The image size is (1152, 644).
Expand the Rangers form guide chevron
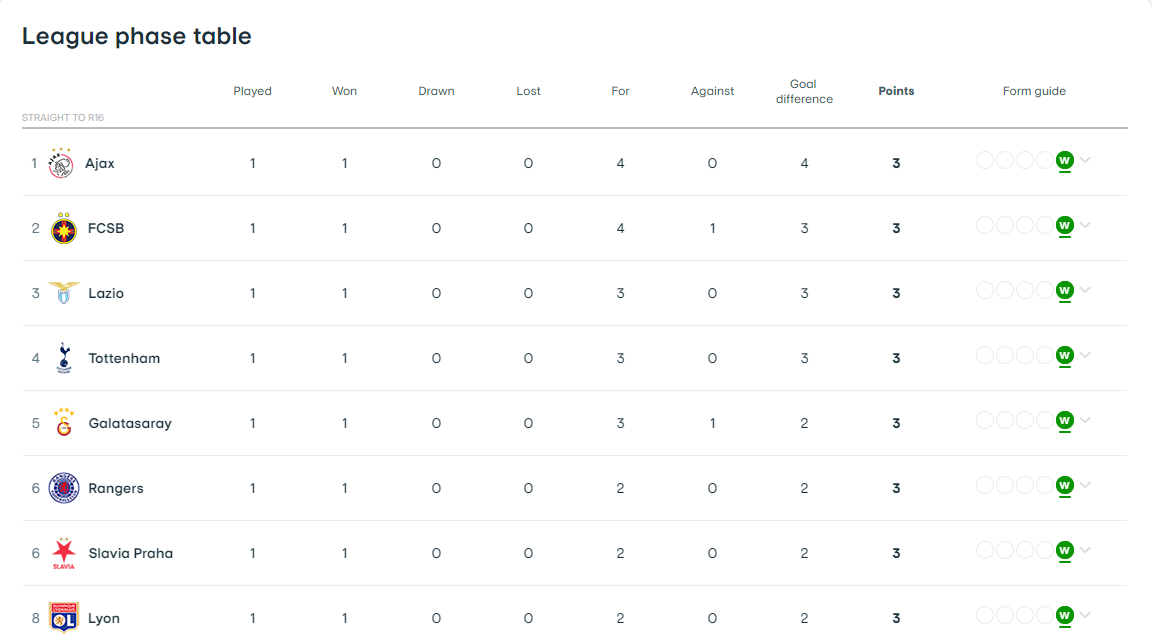point(1085,485)
